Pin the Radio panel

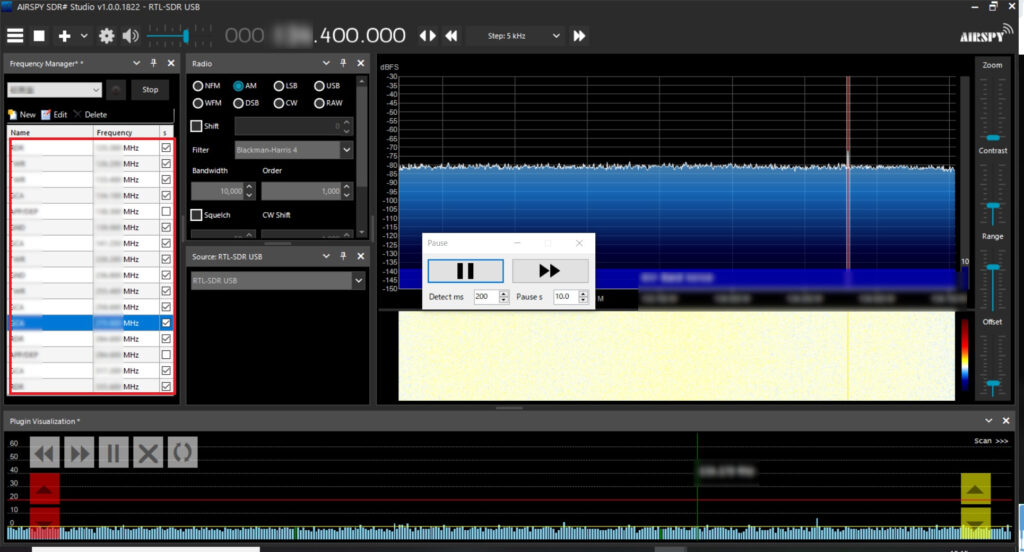tap(343, 63)
